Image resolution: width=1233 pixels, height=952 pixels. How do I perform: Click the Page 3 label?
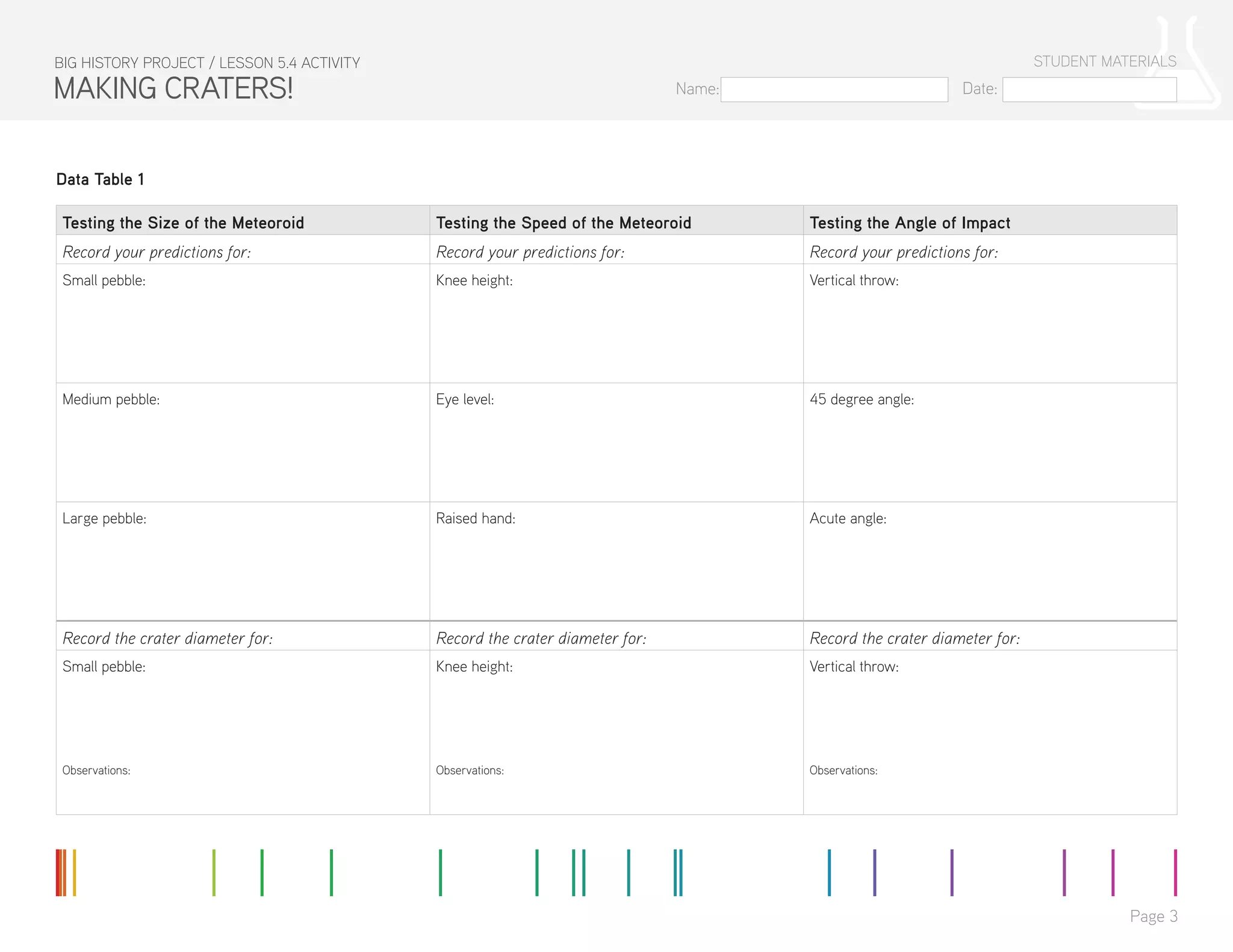click(1153, 916)
